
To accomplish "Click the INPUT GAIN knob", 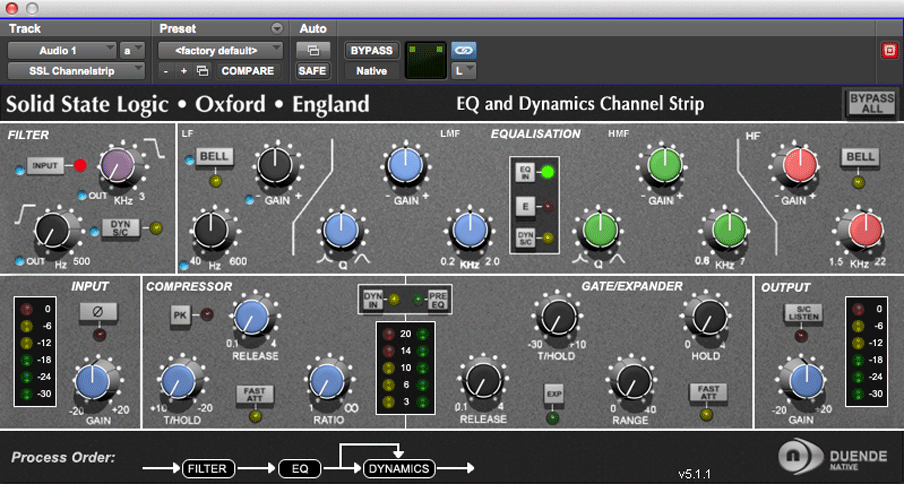I will click(92, 381).
